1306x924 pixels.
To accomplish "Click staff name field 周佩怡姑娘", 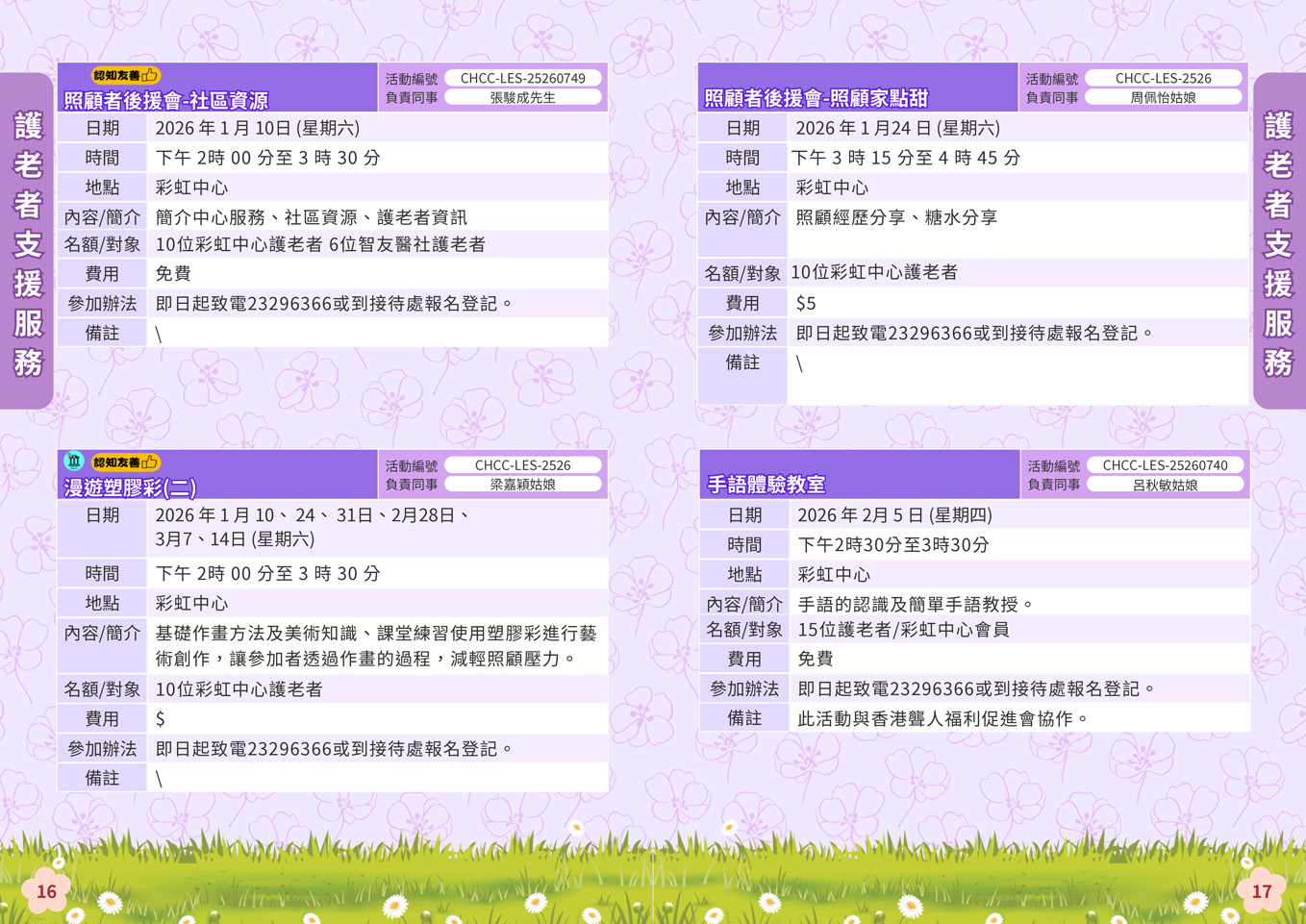I will coord(1163,97).
